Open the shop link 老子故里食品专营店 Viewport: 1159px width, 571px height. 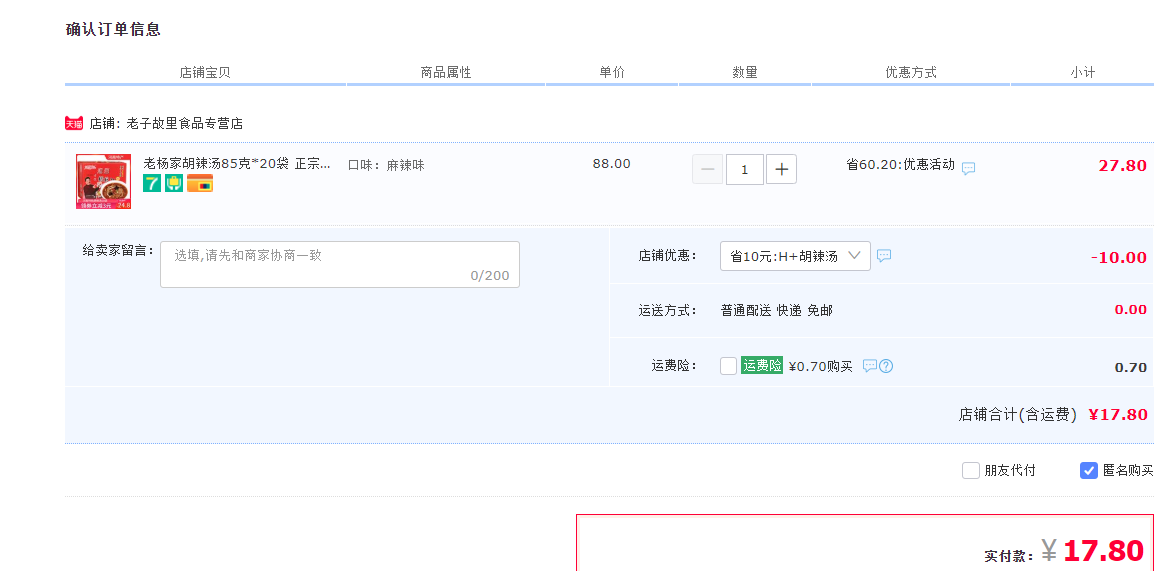coord(185,123)
